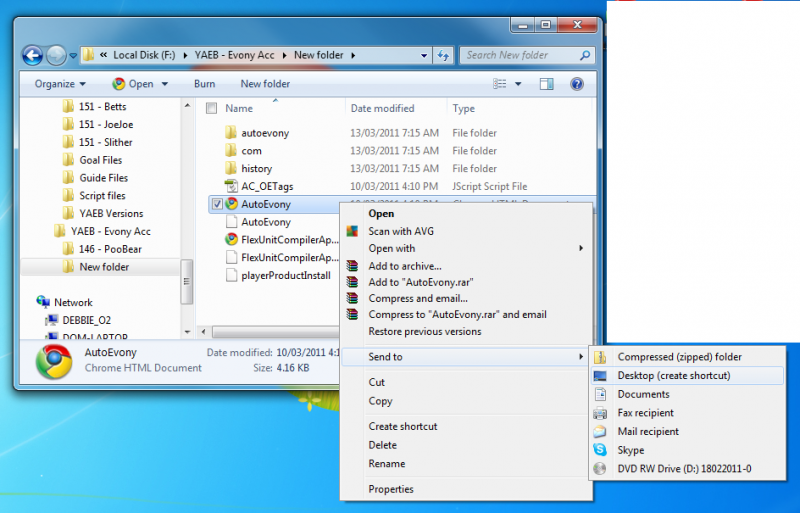Click the WinRAR icon beside Add to archive

351,266
